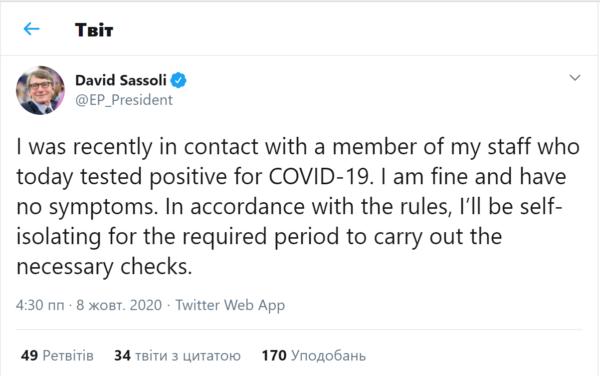Go back using the blue arrow icon
The width and height of the screenshot is (600, 376).
pos(31,29)
